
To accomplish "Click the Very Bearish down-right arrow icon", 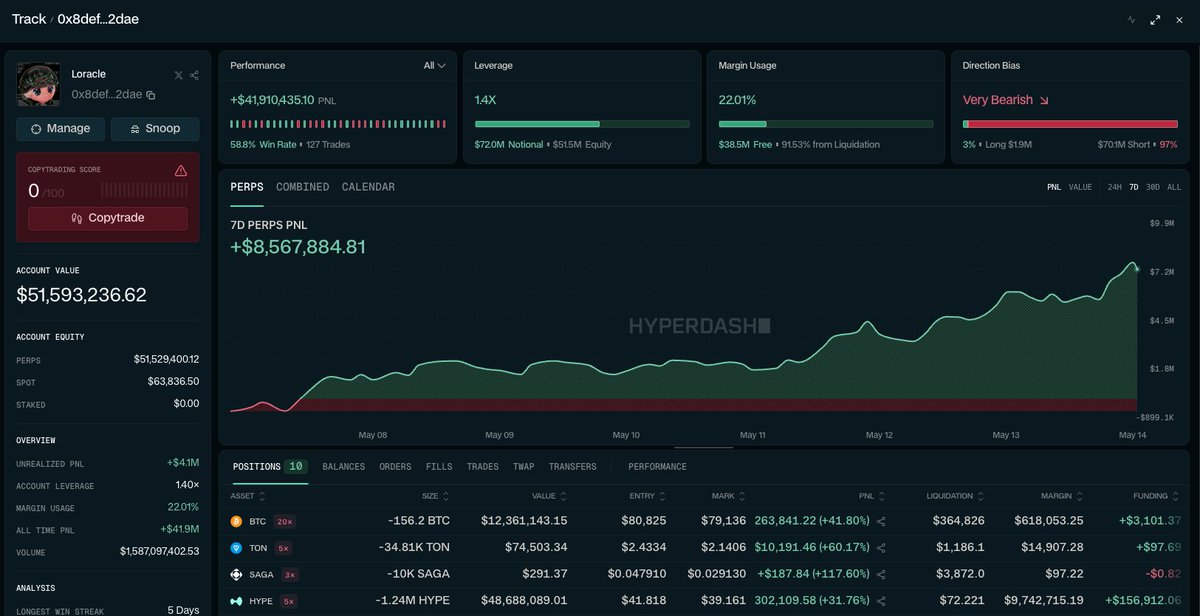I will click(x=1045, y=100).
